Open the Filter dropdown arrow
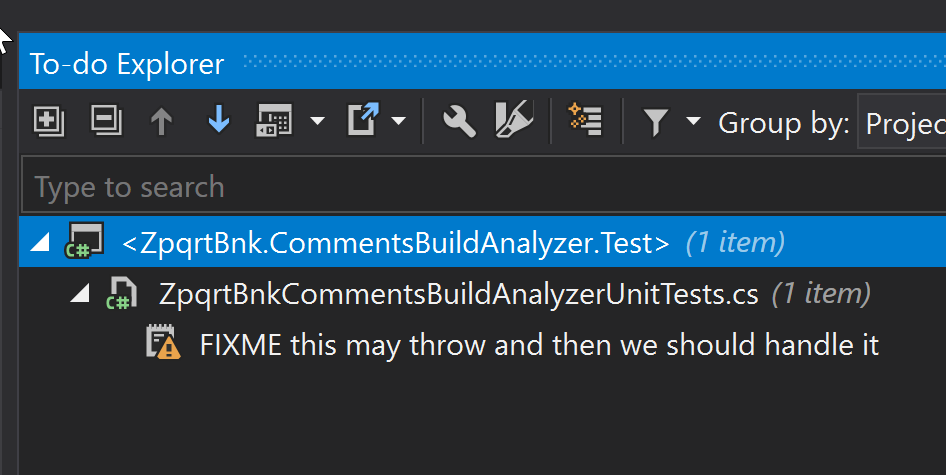 pyautogui.click(x=693, y=121)
